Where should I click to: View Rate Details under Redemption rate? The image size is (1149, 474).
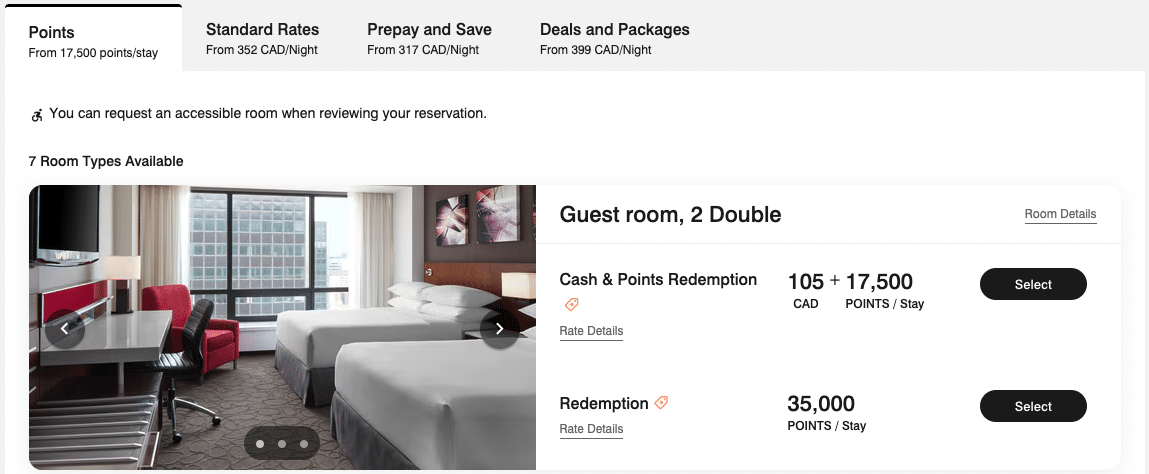[591, 429]
